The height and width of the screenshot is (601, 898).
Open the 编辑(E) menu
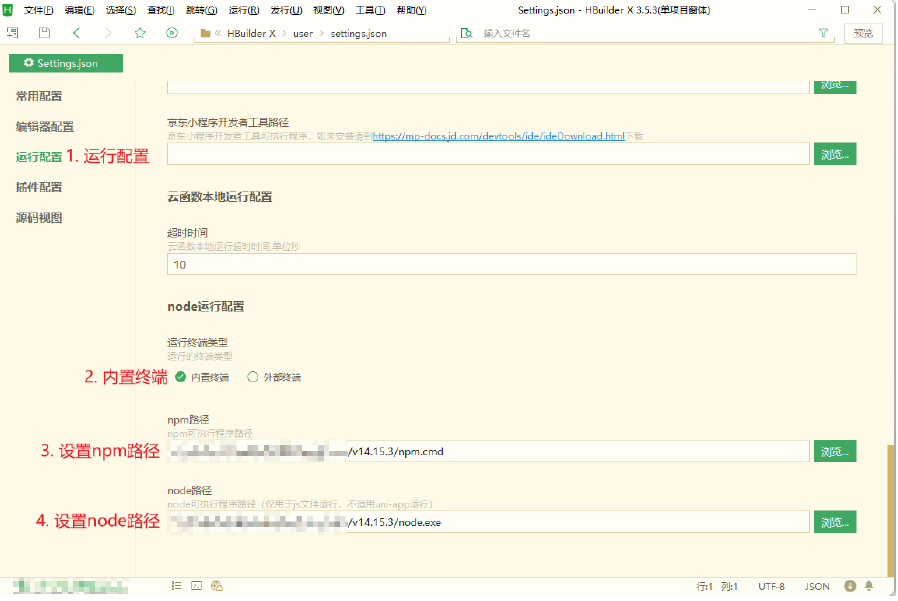tap(80, 10)
